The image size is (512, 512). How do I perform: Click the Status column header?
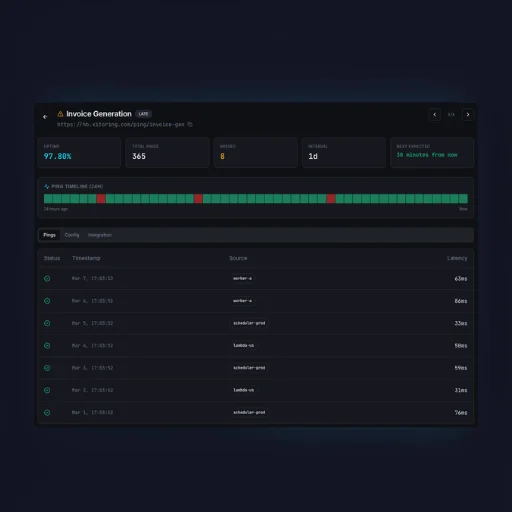click(x=52, y=258)
